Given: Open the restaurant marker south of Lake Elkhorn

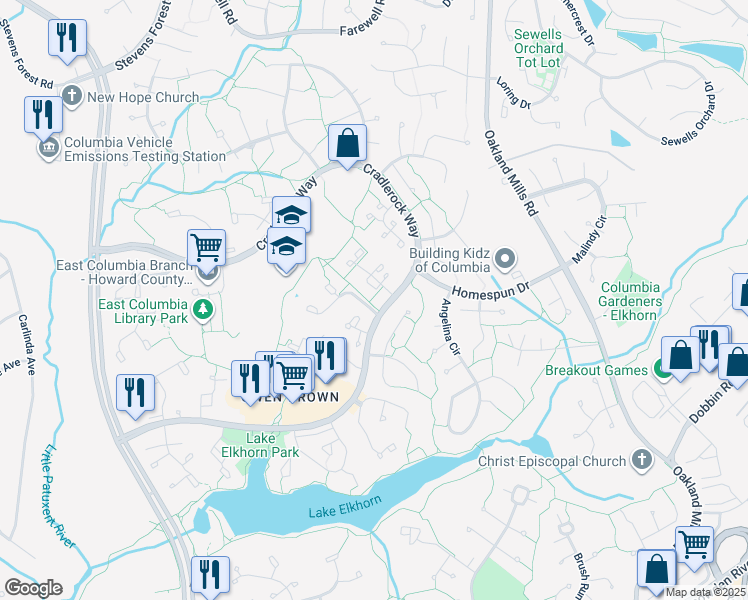Looking at the screenshot, I should (210, 574).
